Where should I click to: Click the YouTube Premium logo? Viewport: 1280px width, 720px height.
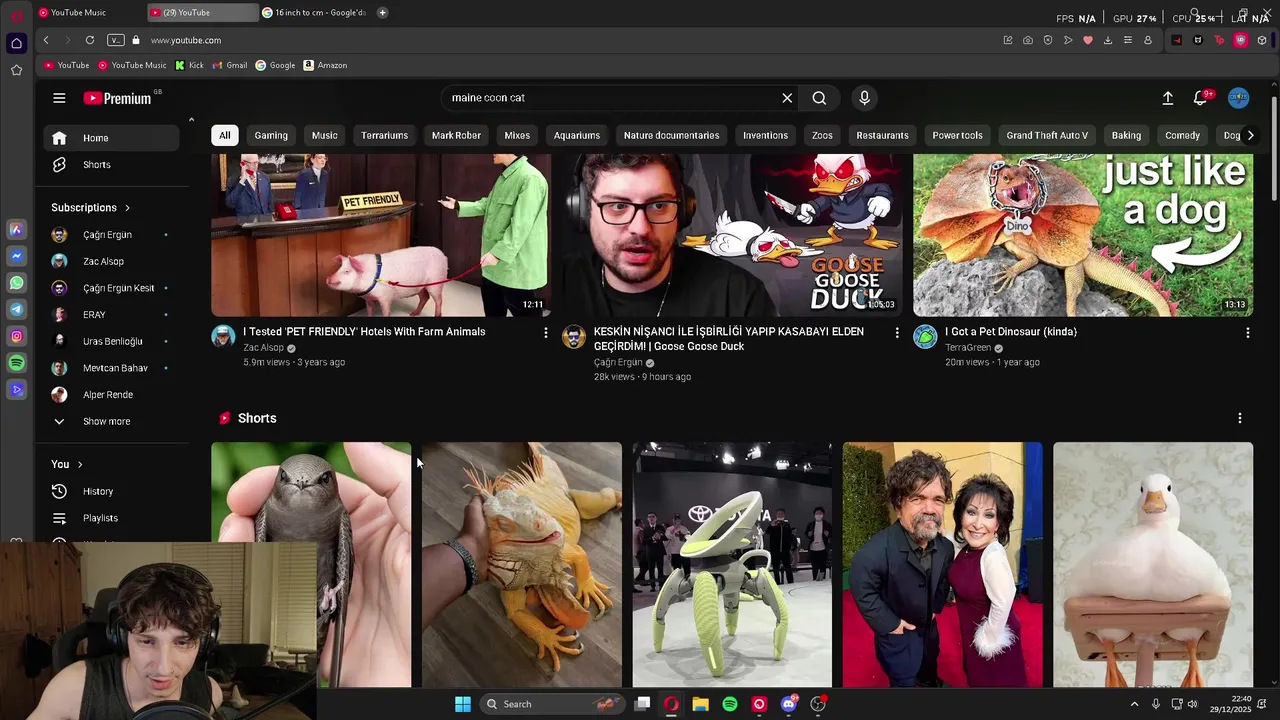(x=117, y=98)
